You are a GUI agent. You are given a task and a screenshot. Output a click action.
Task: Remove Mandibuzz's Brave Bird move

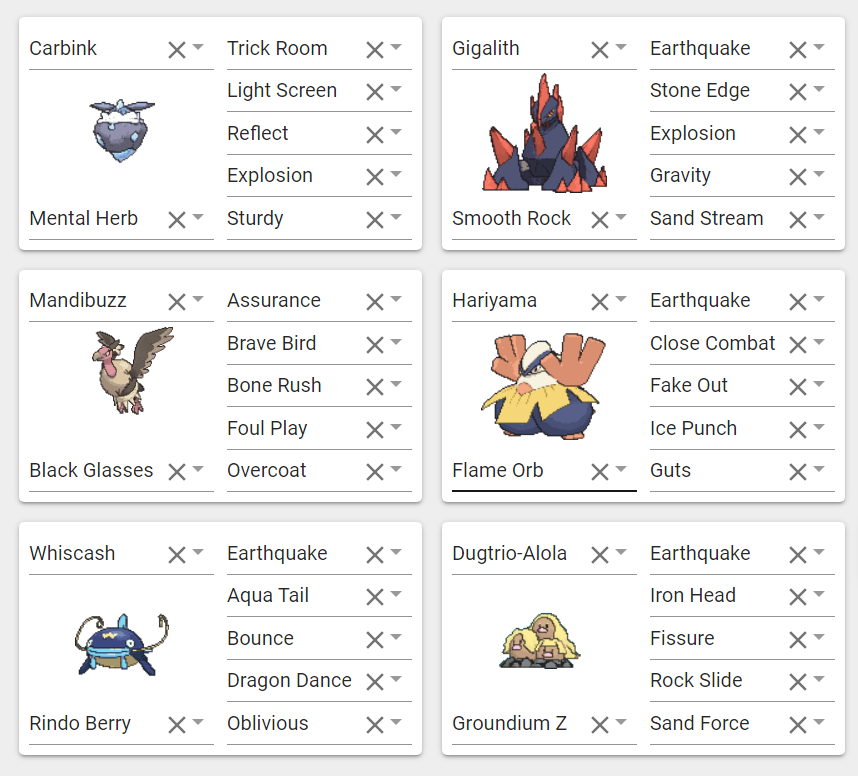click(x=375, y=345)
